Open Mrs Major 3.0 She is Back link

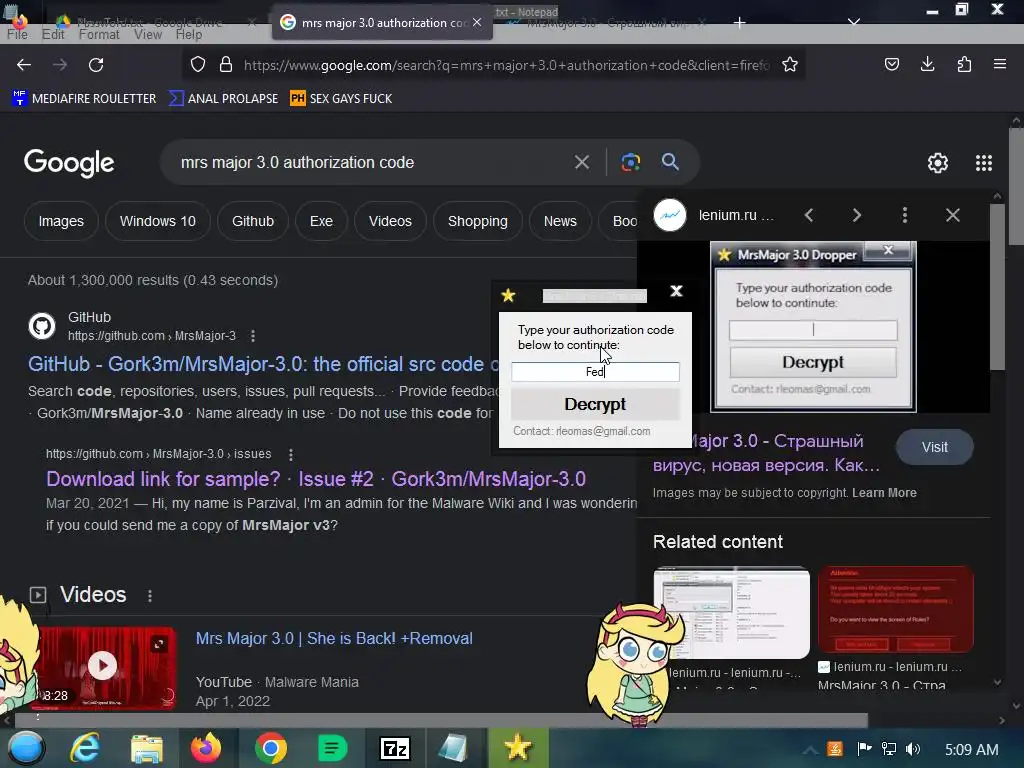tap(334, 638)
